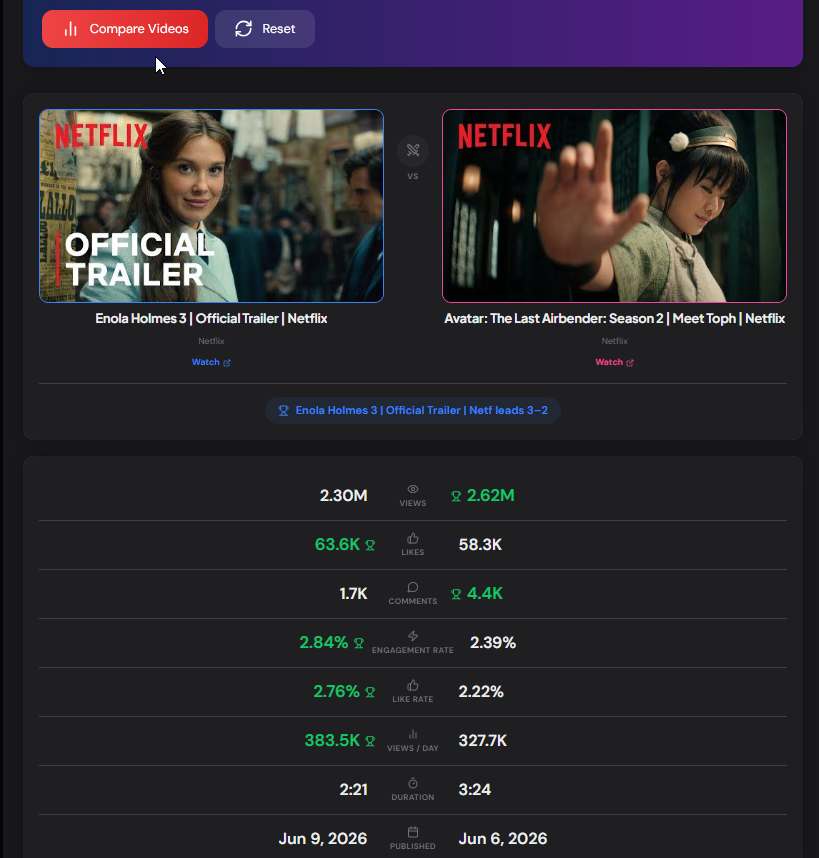Click the Reset button
819x858 pixels.
point(265,29)
